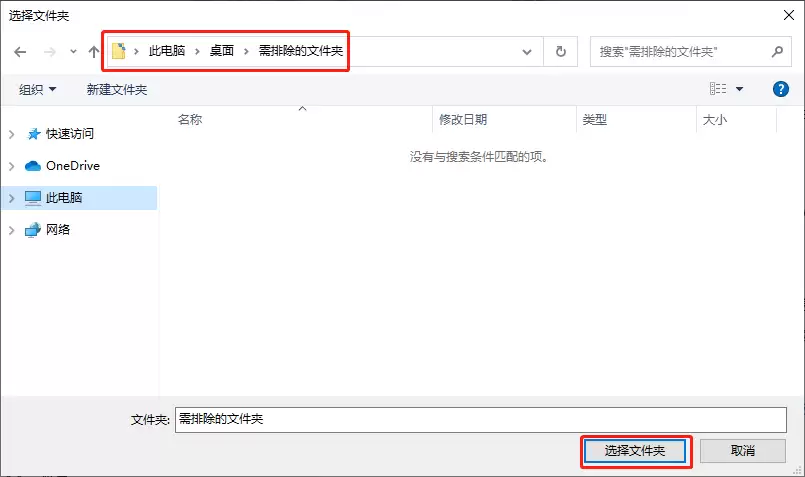The width and height of the screenshot is (805, 477).
Task: Expand the 此电脑 tree node
Action: coord(11,198)
